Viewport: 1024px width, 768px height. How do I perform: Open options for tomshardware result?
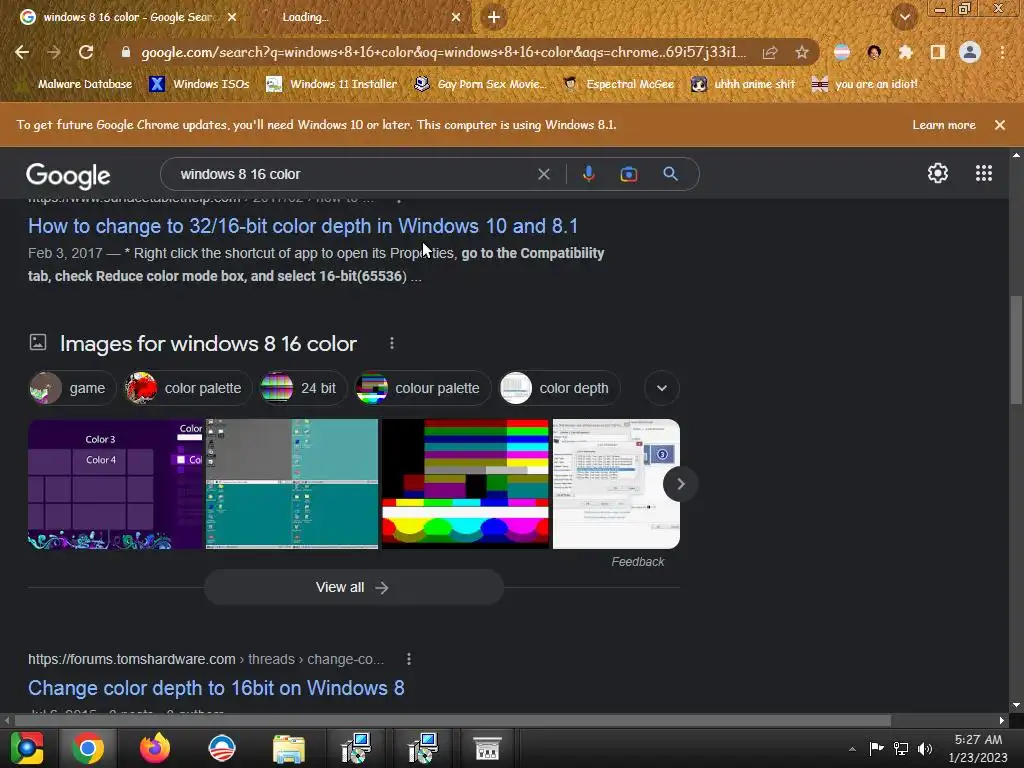point(409,659)
